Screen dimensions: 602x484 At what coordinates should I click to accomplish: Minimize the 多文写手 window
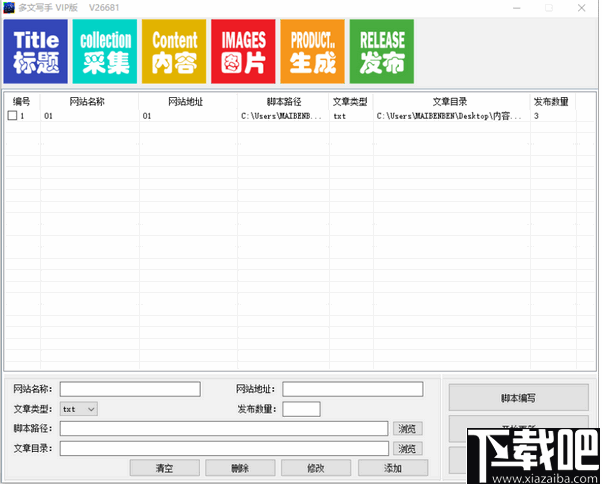517,8
